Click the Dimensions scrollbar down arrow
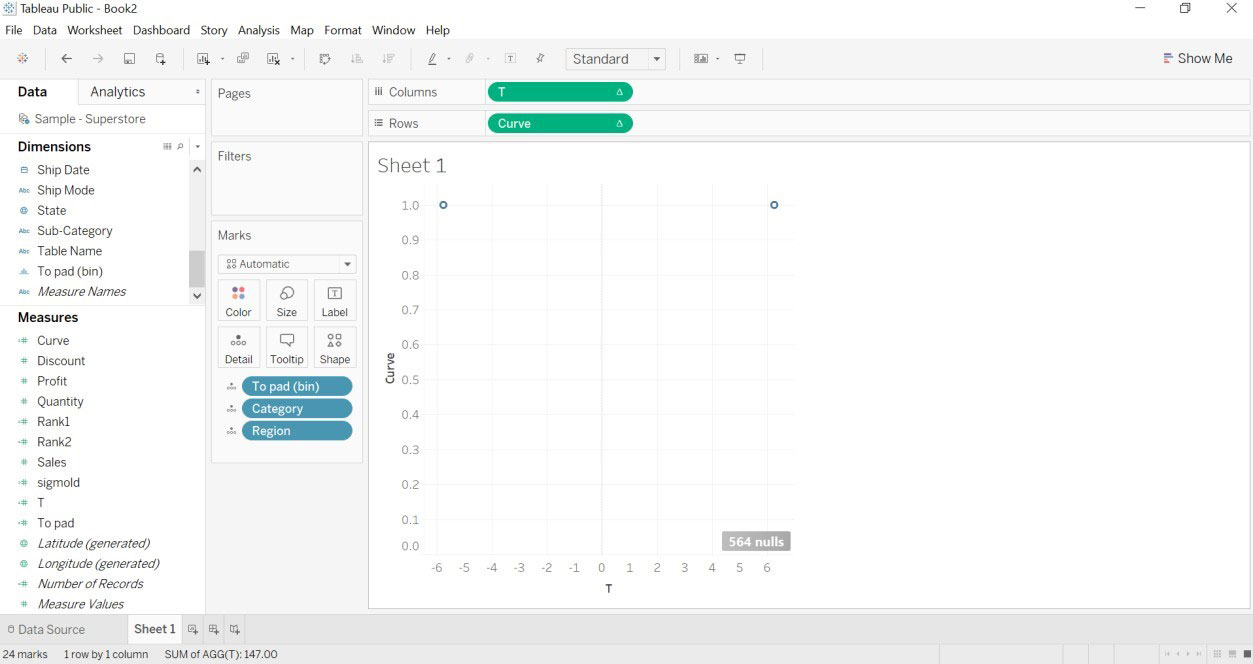 pyautogui.click(x=197, y=295)
